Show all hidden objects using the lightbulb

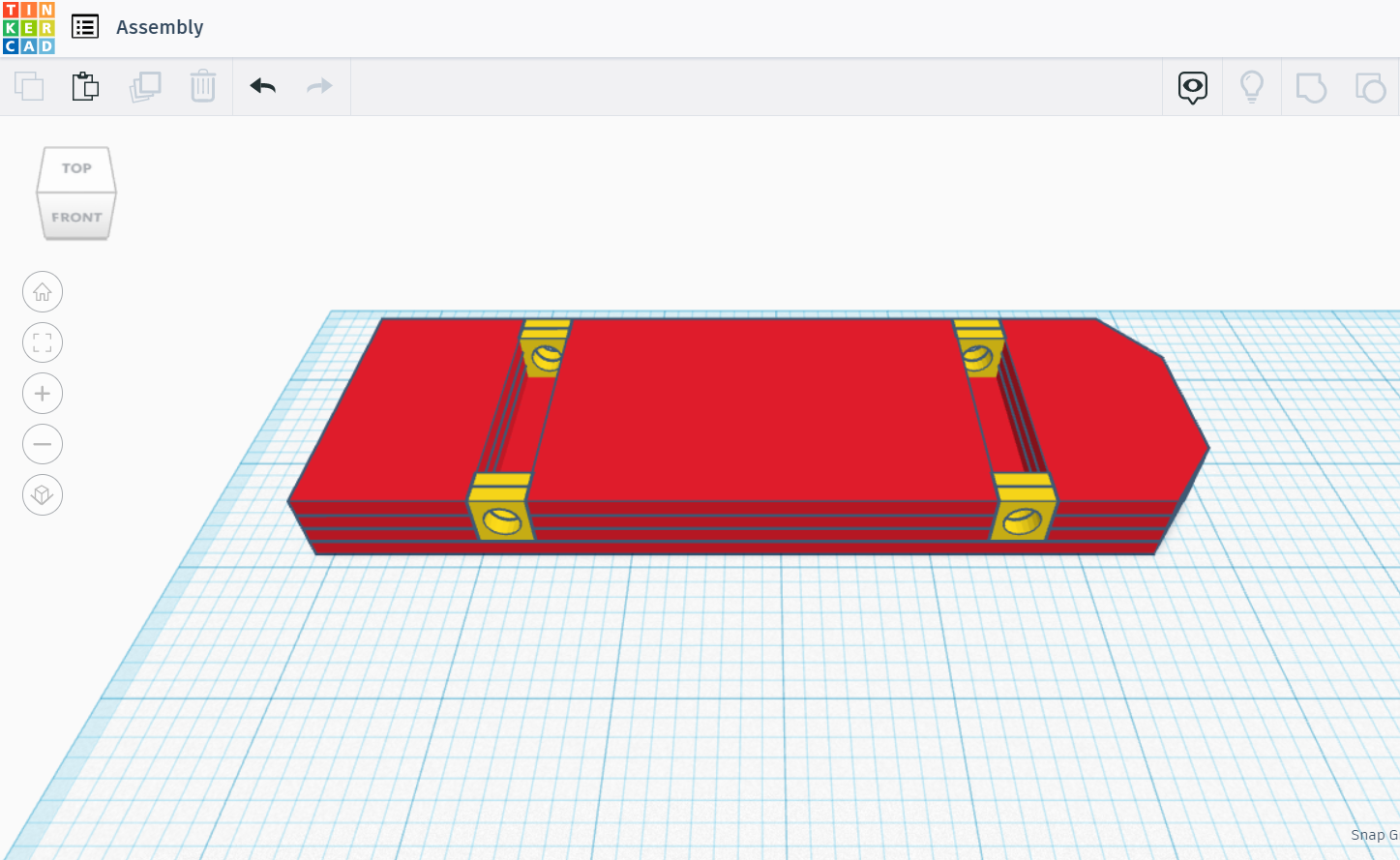click(1251, 86)
